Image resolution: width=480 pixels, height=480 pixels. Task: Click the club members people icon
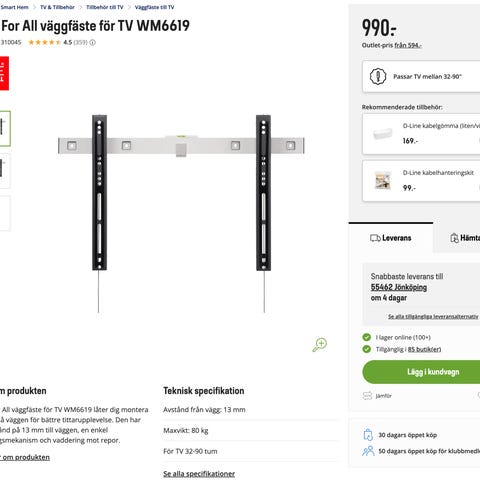368,451
